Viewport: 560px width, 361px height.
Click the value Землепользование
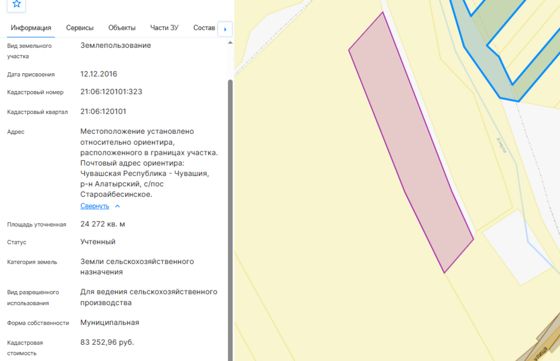coord(115,45)
